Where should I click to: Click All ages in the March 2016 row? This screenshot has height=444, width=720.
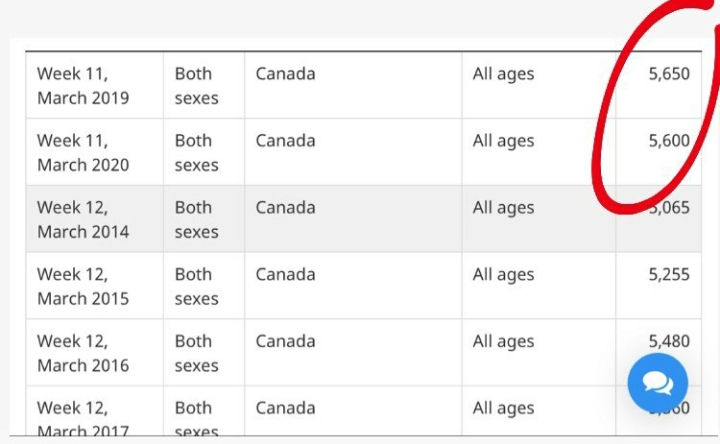[x=503, y=341]
